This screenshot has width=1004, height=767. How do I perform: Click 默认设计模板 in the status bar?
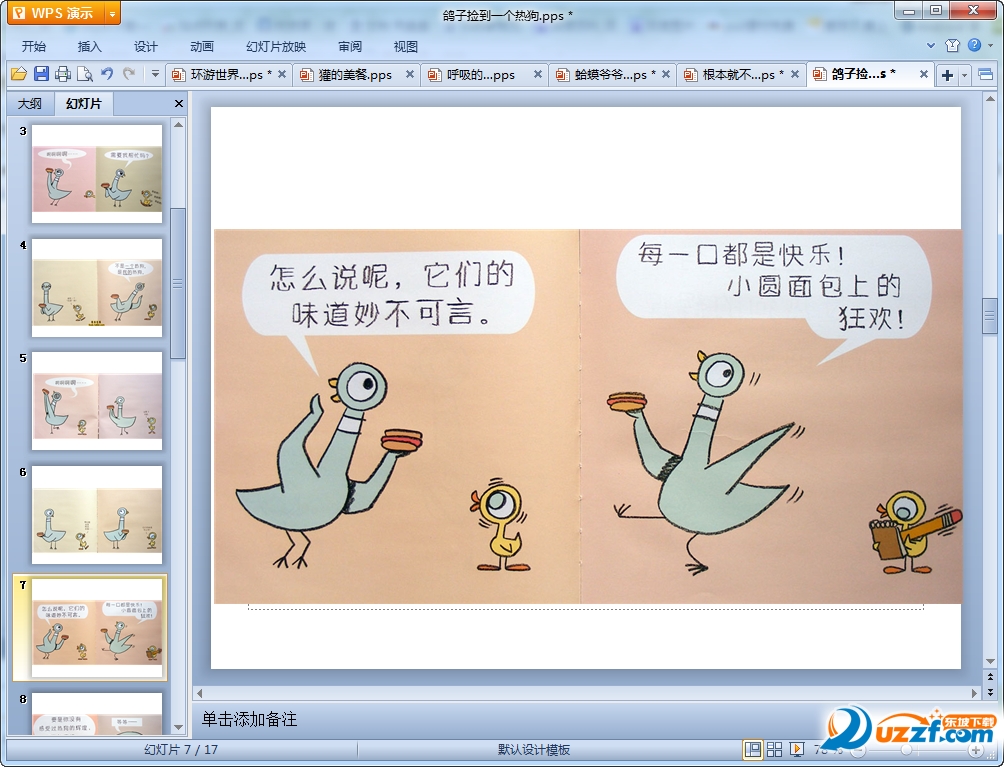(534, 750)
